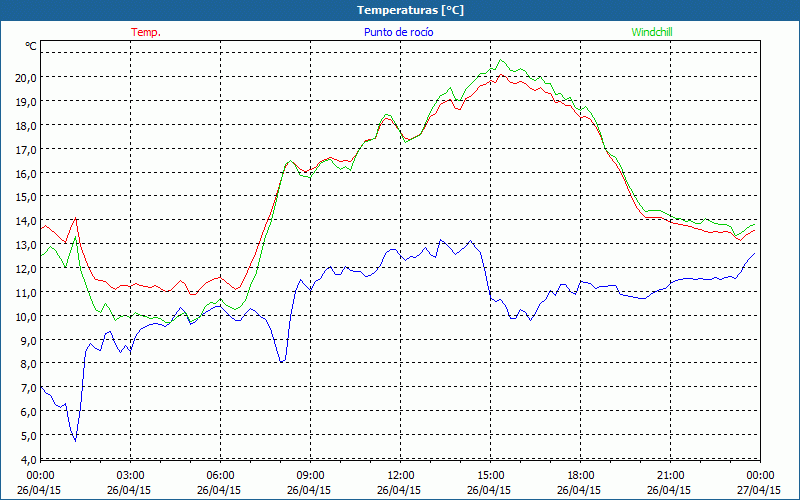800x500 pixels.
Task: Click the '12,0' y-axis value
Action: pyautogui.click(x=26, y=268)
